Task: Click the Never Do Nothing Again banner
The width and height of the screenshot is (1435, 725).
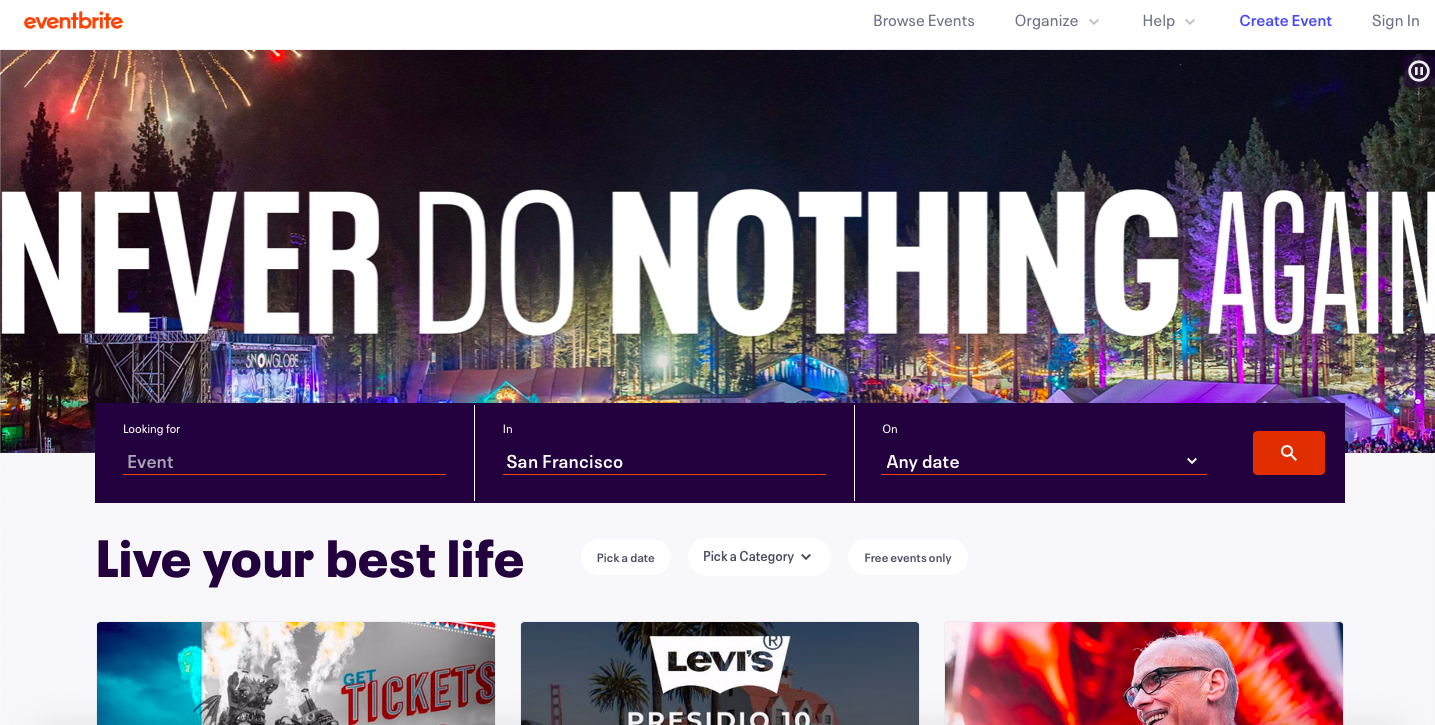Action: (x=717, y=260)
